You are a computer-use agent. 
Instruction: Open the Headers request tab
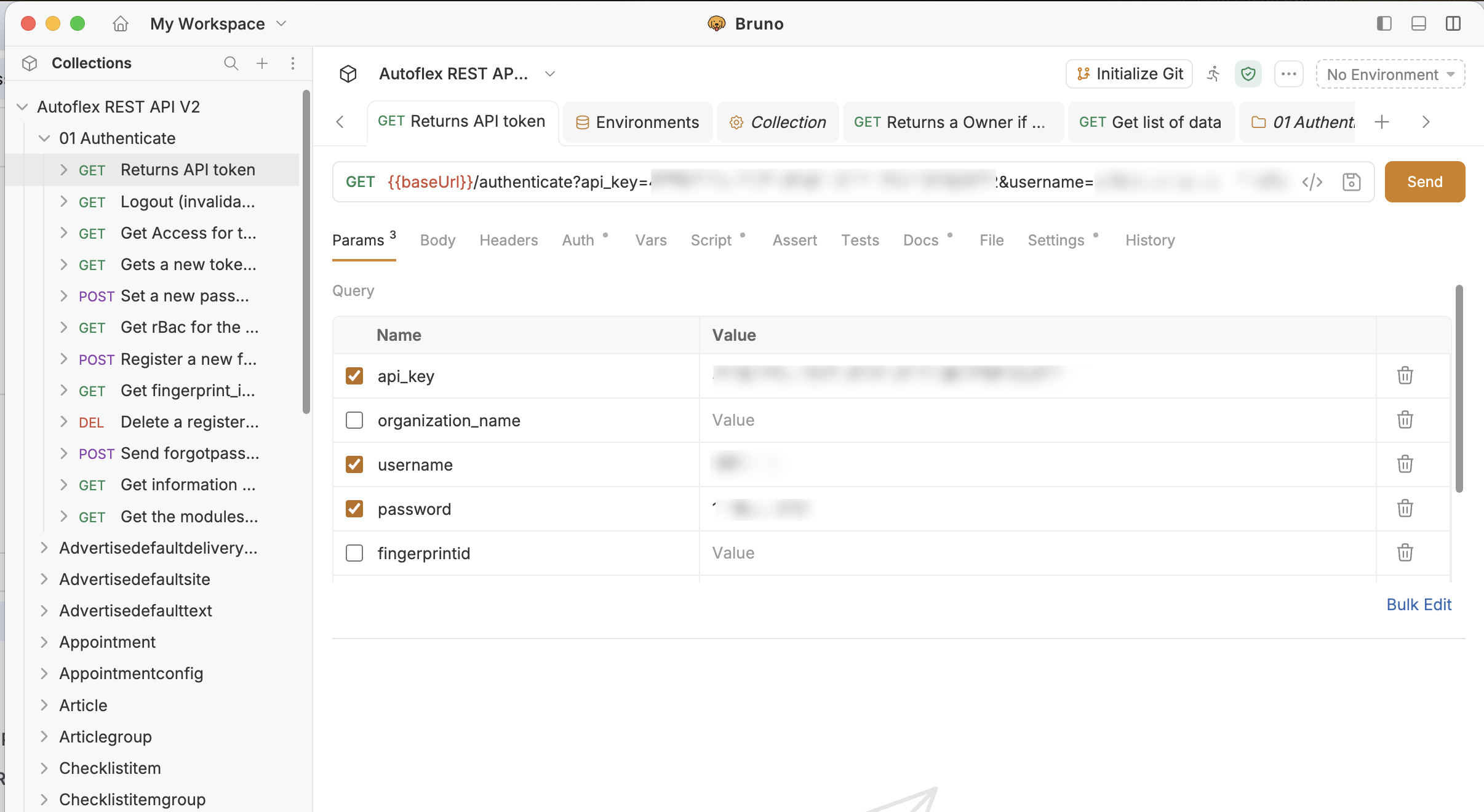509,241
